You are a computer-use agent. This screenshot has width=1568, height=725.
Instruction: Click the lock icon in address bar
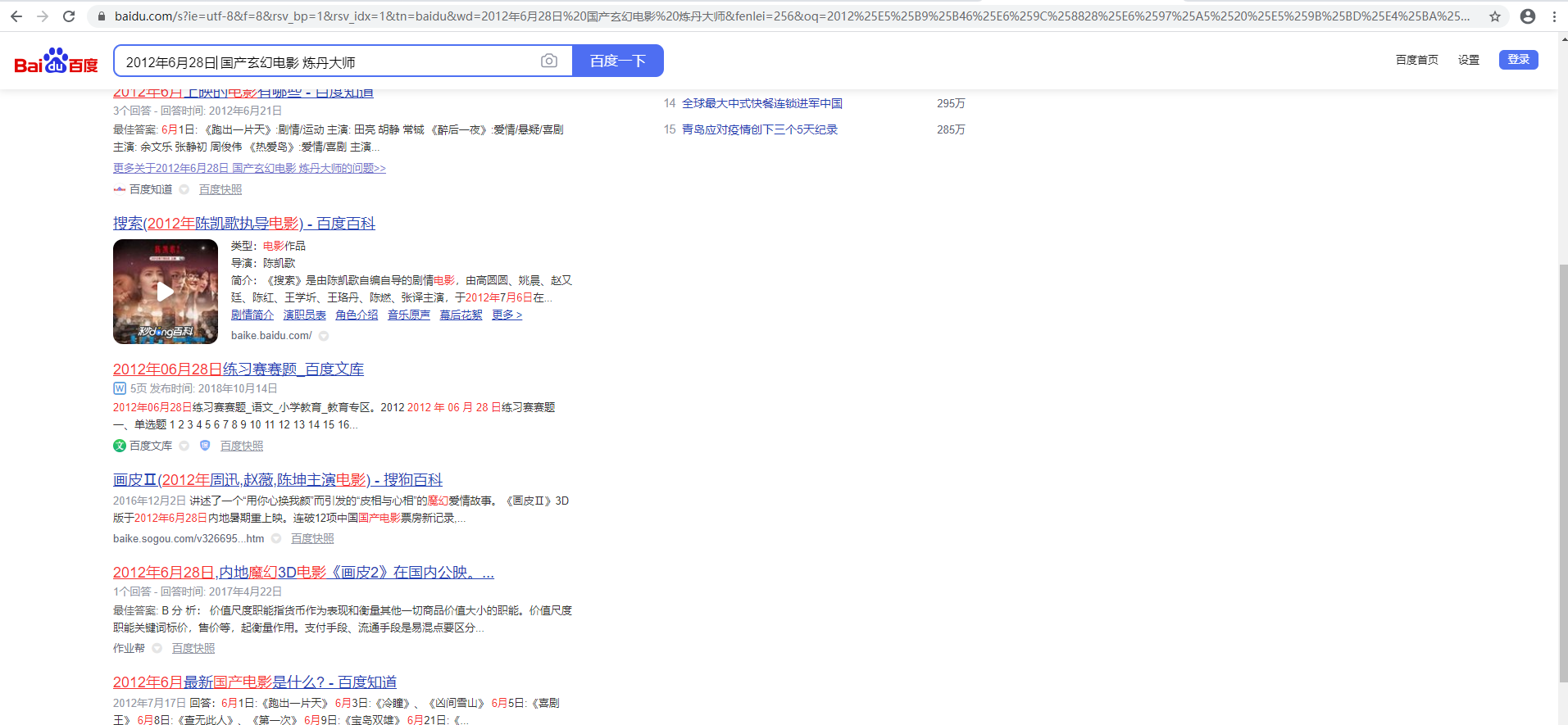(102, 16)
